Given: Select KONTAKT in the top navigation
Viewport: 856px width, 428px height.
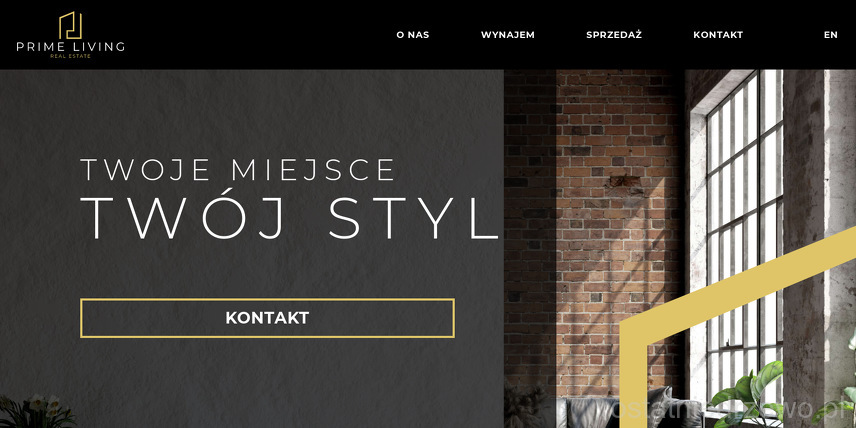Looking at the screenshot, I should pos(718,35).
